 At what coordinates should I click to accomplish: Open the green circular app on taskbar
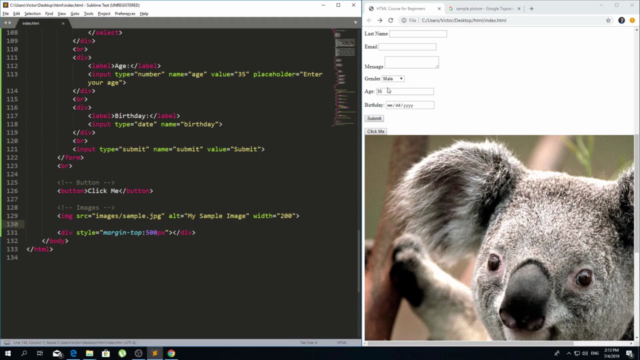[x=122, y=353]
